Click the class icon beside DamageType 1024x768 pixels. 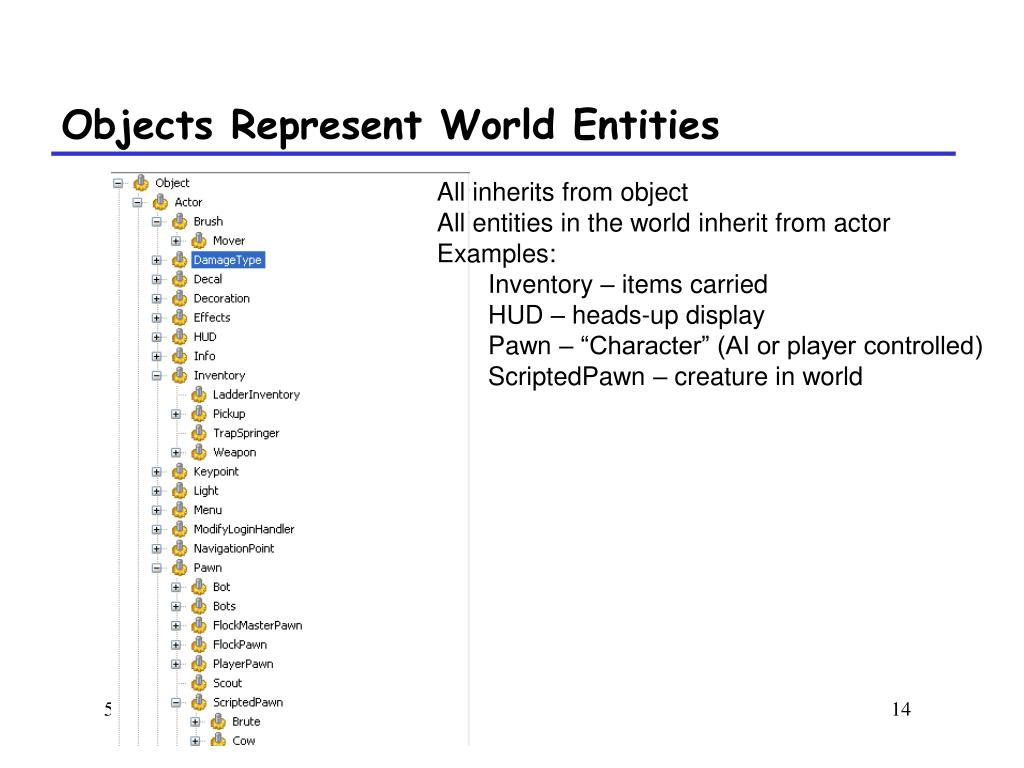click(180, 260)
